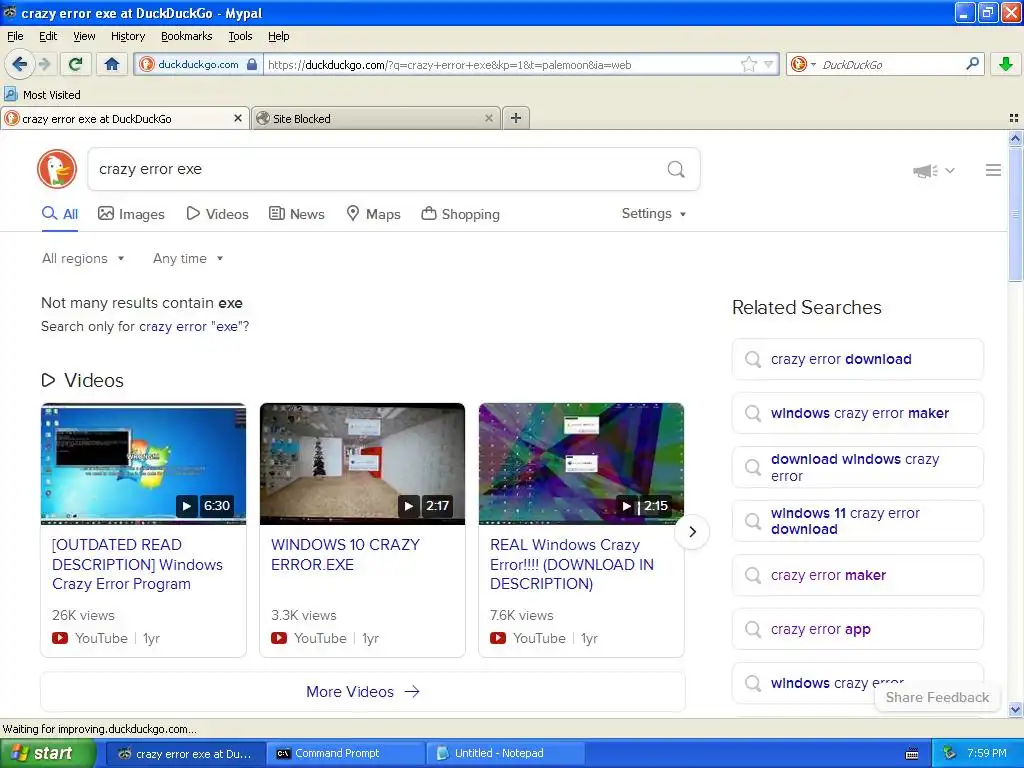Search related: download windows crazy error

tap(857, 468)
